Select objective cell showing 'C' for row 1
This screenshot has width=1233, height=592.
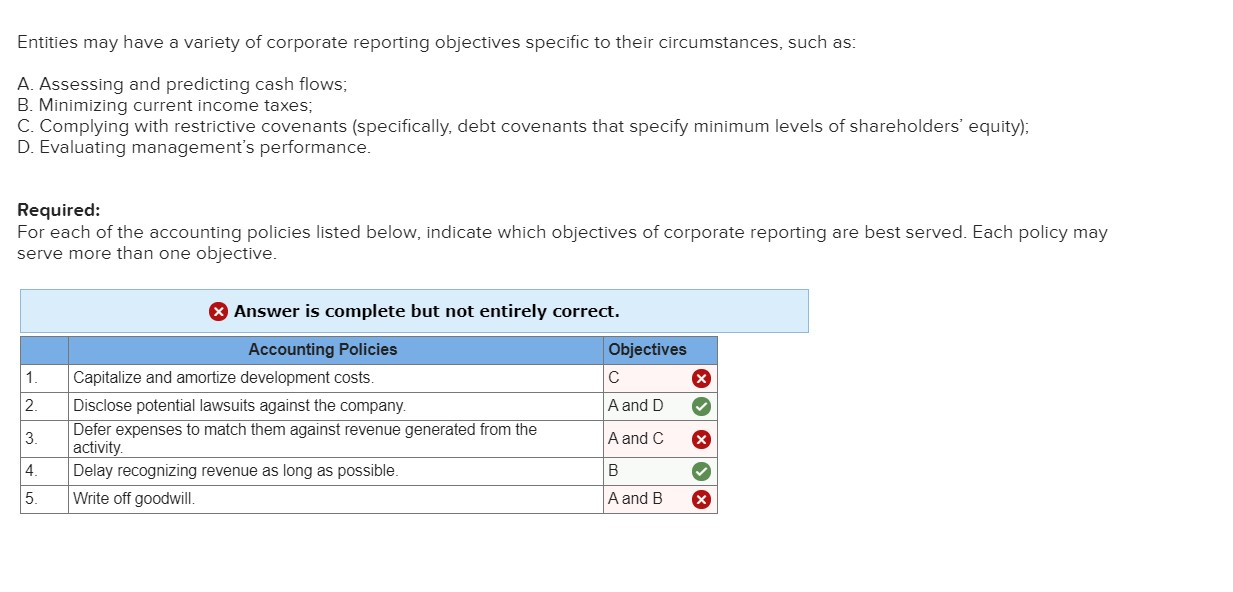point(660,378)
